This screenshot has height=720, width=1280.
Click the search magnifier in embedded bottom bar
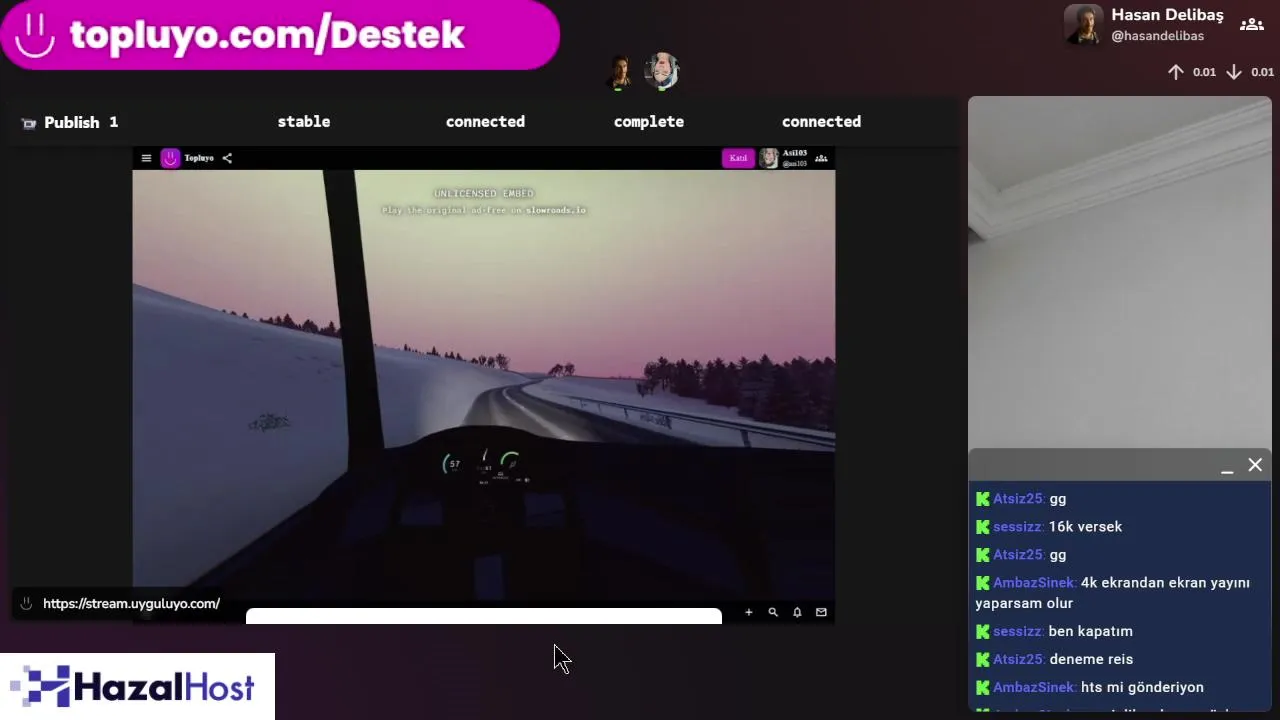tap(773, 612)
